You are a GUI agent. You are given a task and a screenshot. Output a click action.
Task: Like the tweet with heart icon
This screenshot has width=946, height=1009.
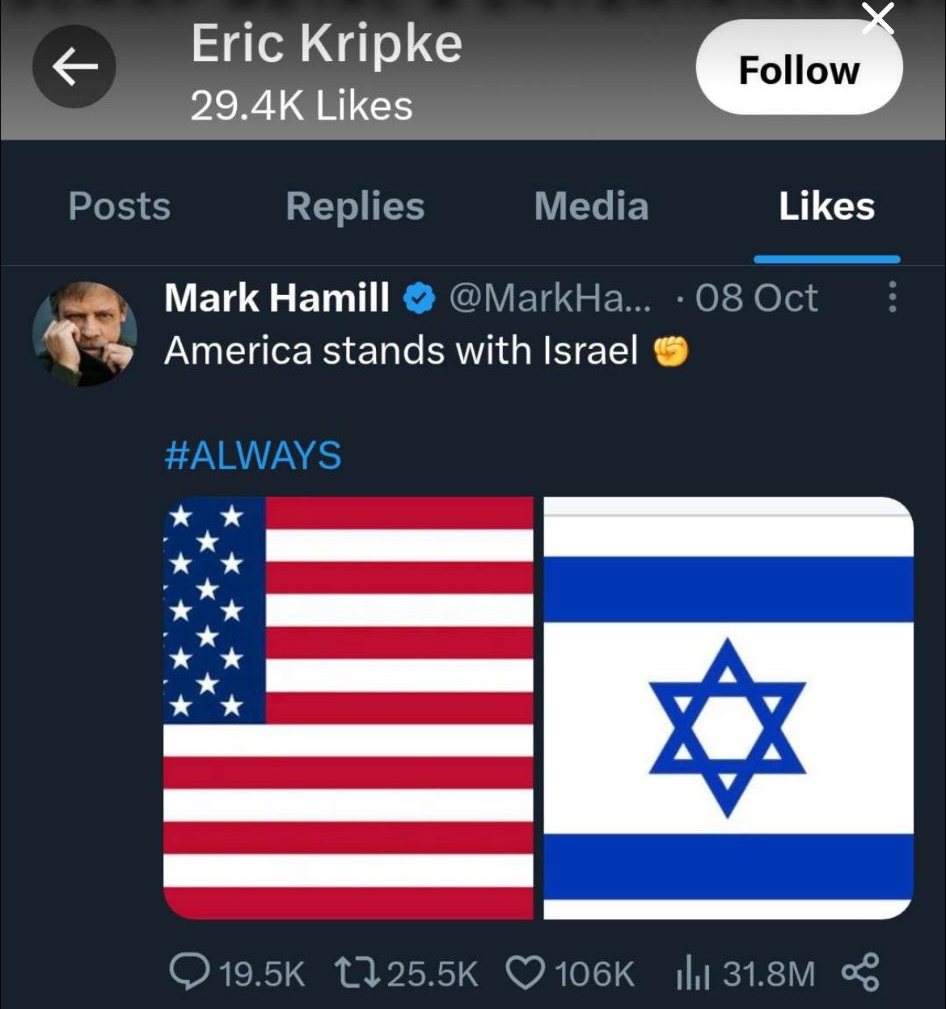click(525, 972)
